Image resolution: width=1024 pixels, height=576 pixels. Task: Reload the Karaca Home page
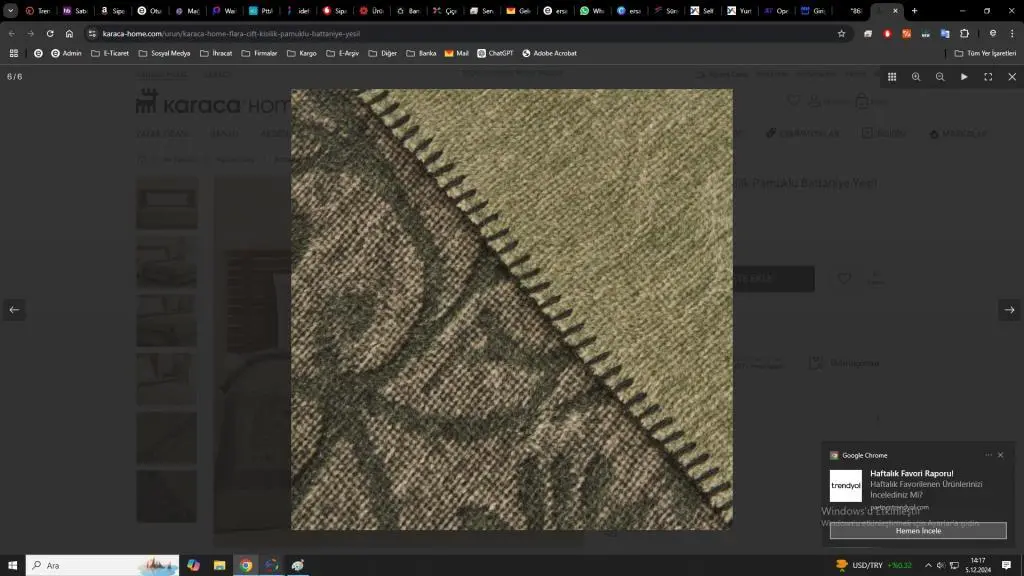[50, 33]
